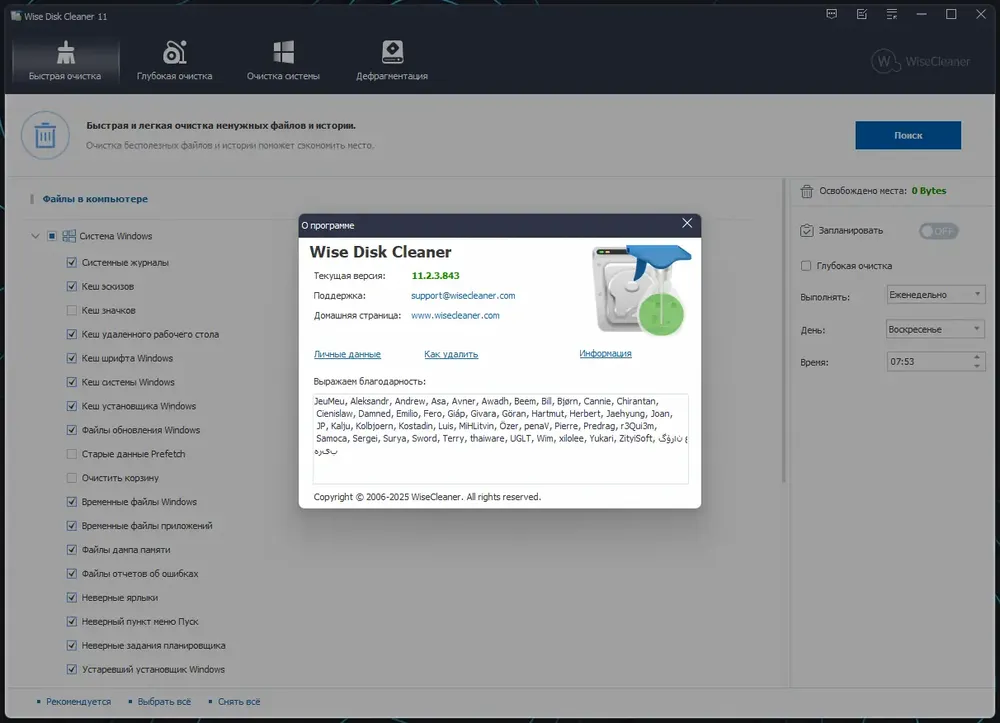The image size is (1000, 723).
Task: Open the Очистка системы tab
Action: [x=283, y=61]
